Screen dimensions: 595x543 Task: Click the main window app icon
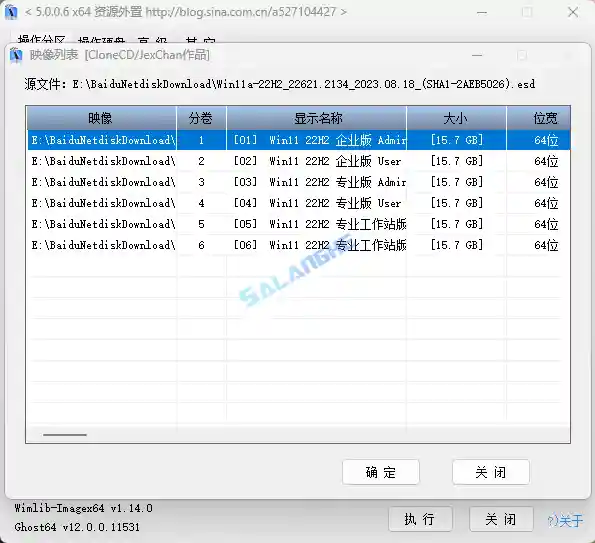coord(11,12)
